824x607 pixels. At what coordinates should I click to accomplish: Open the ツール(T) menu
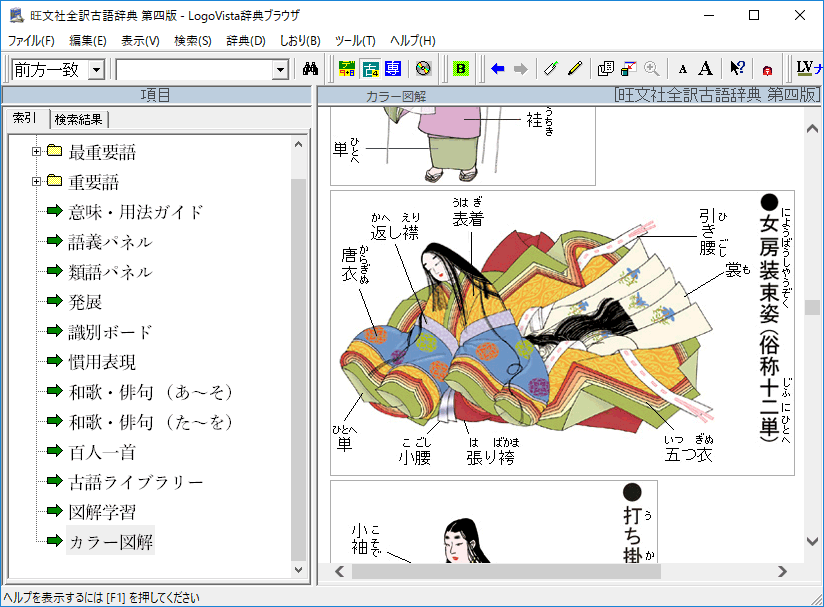coord(355,41)
